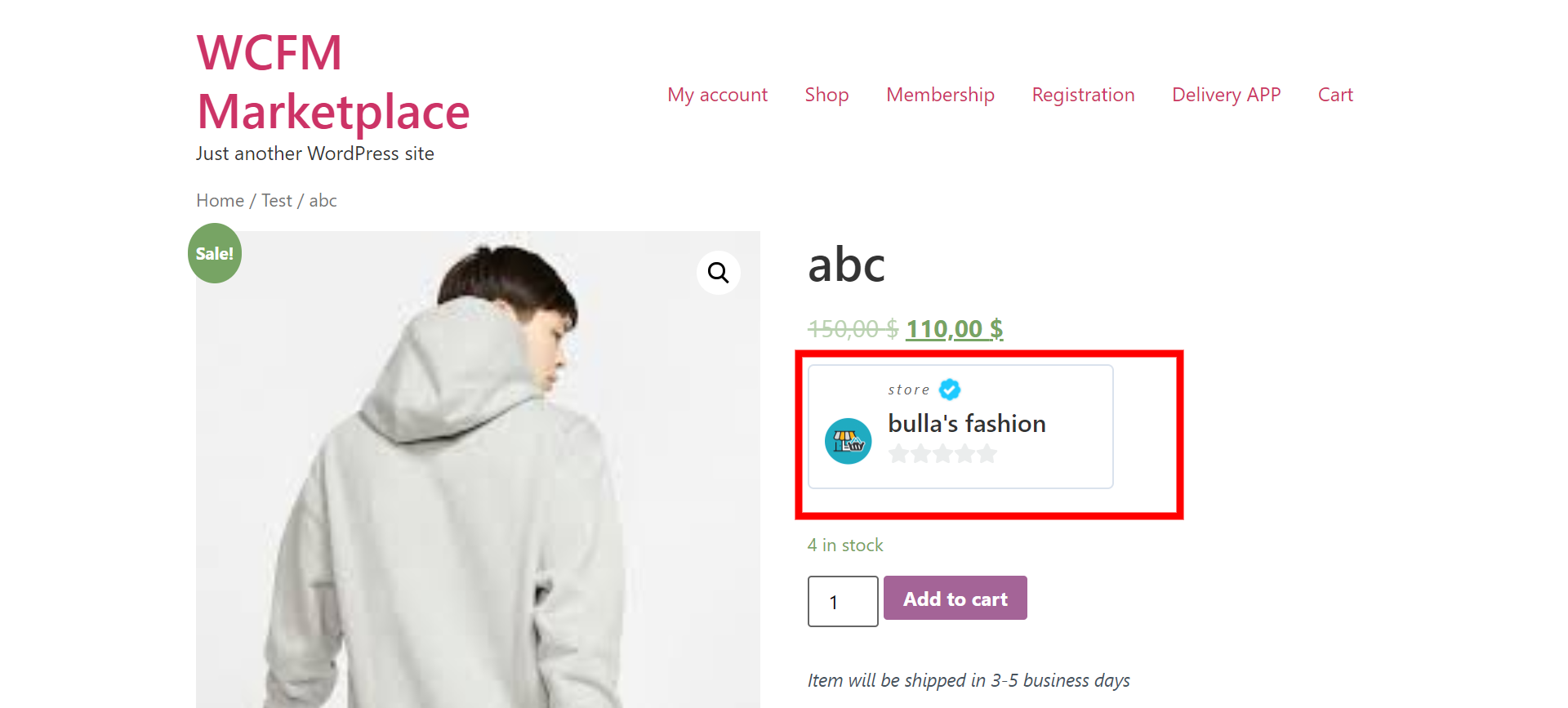View the Cart
This screenshot has width=1568, height=708.
pos(1335,95)
